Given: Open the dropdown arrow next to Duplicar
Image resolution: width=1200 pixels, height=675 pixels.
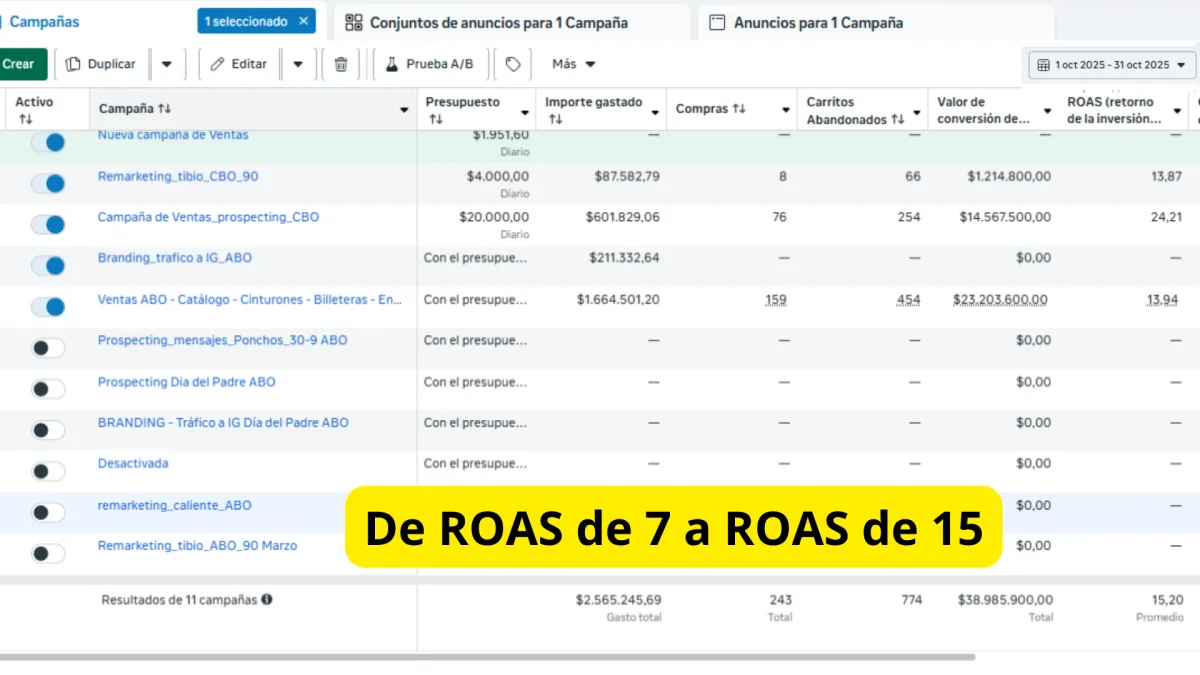Looking at the screenshot, I should pyautogui.click(x=166, y=64).
